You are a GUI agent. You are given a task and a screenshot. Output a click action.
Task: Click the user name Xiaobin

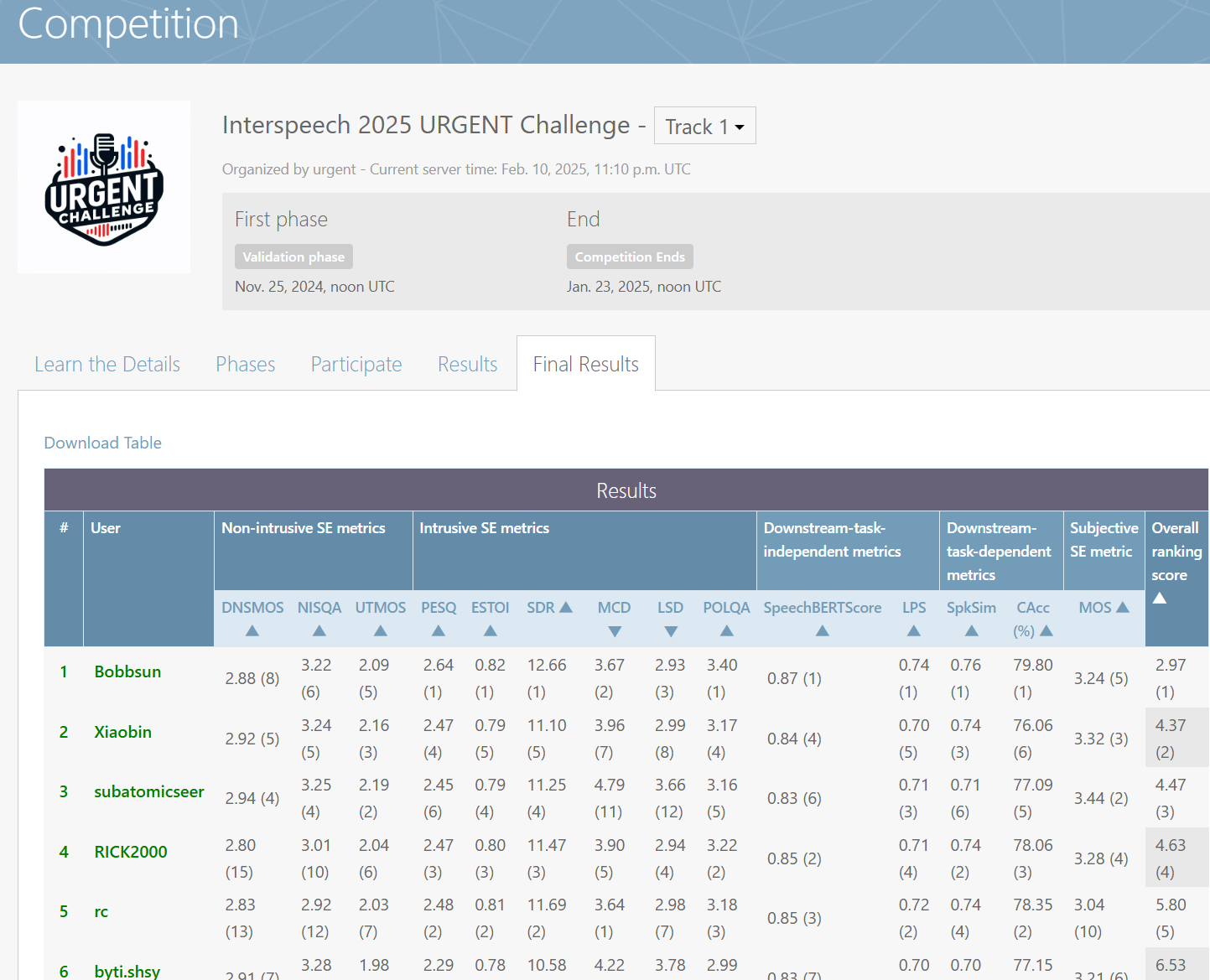(123, 732)
